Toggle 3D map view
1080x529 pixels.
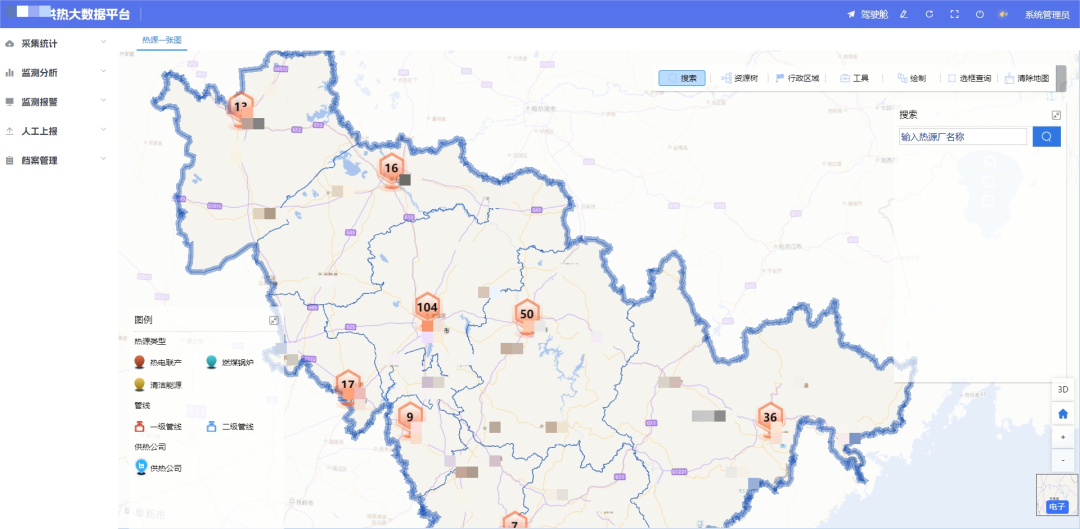tap(1063, 389)
